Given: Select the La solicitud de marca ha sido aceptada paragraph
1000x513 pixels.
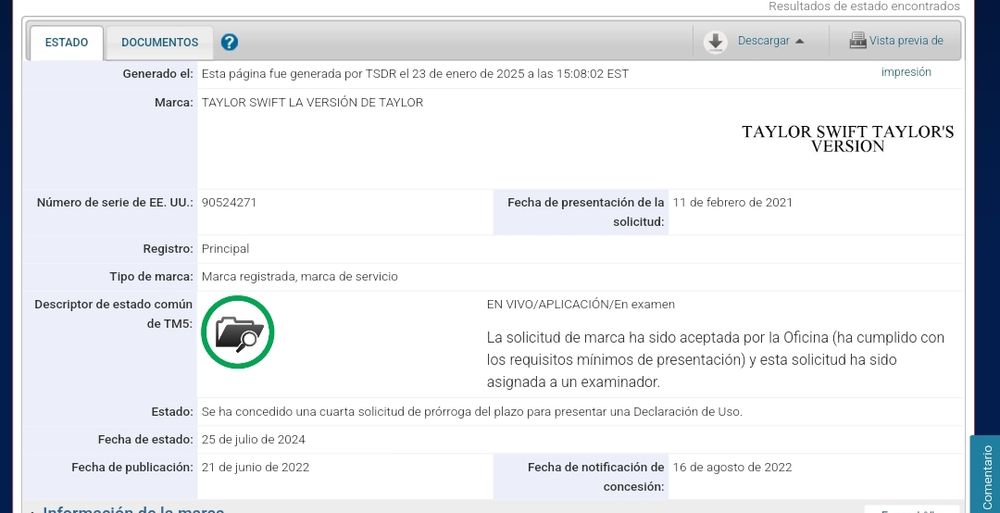Looking at the screenshot, I should point(716,360).
